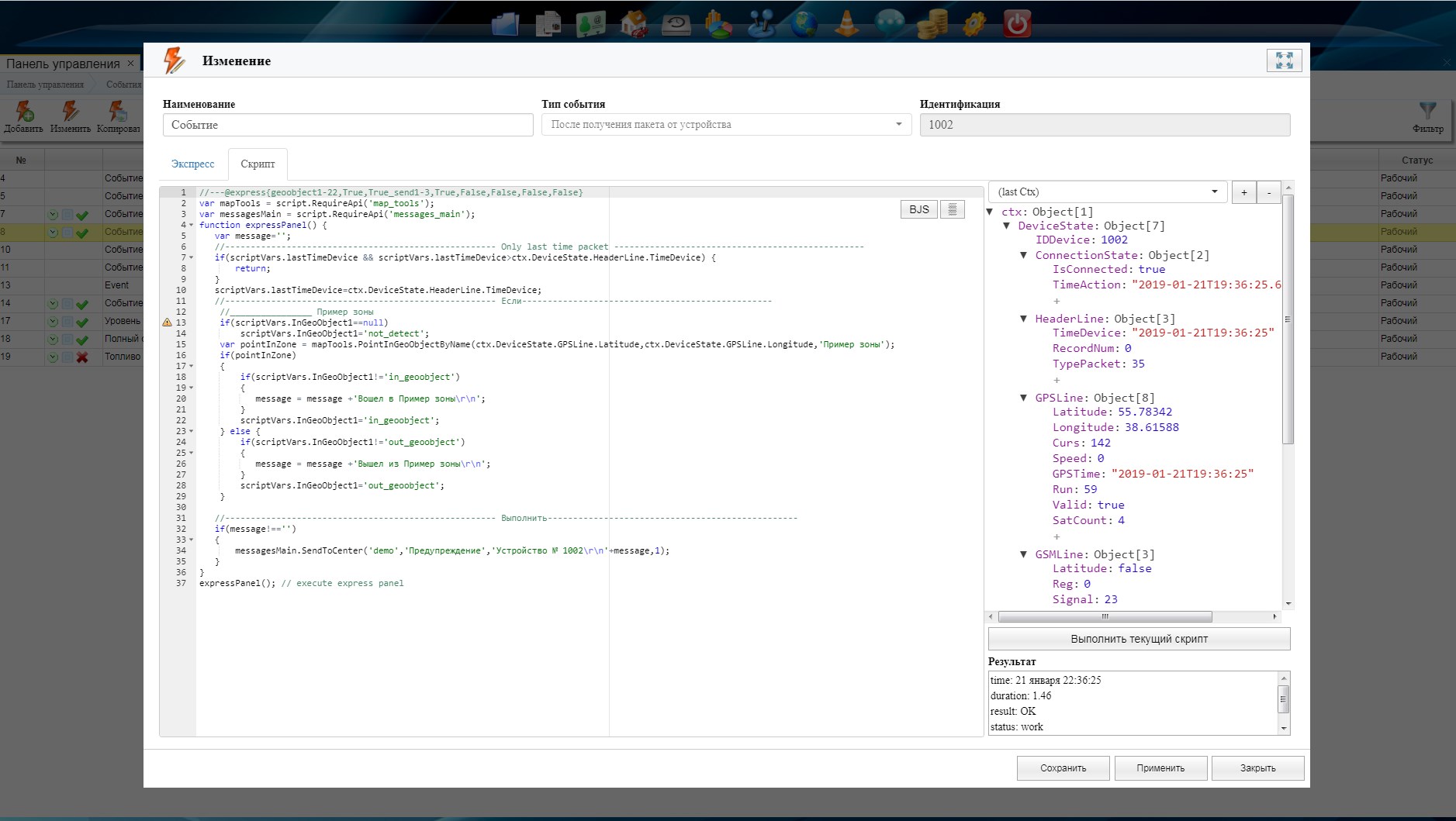Click the blue square box in row 18
The width and height of the screenshot is (1456, 821).
pyautogui.click(x=67, y=340)
